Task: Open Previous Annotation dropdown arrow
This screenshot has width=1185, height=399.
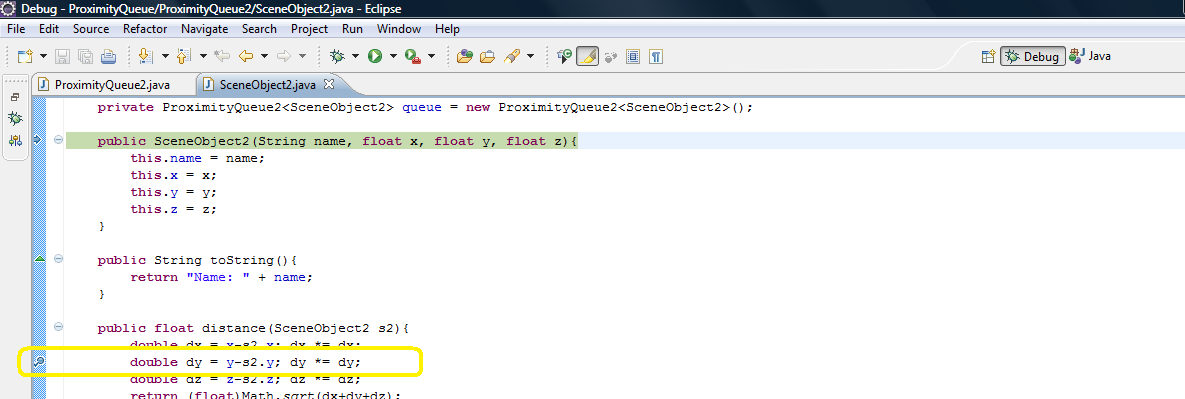Action: coord(203,56)
